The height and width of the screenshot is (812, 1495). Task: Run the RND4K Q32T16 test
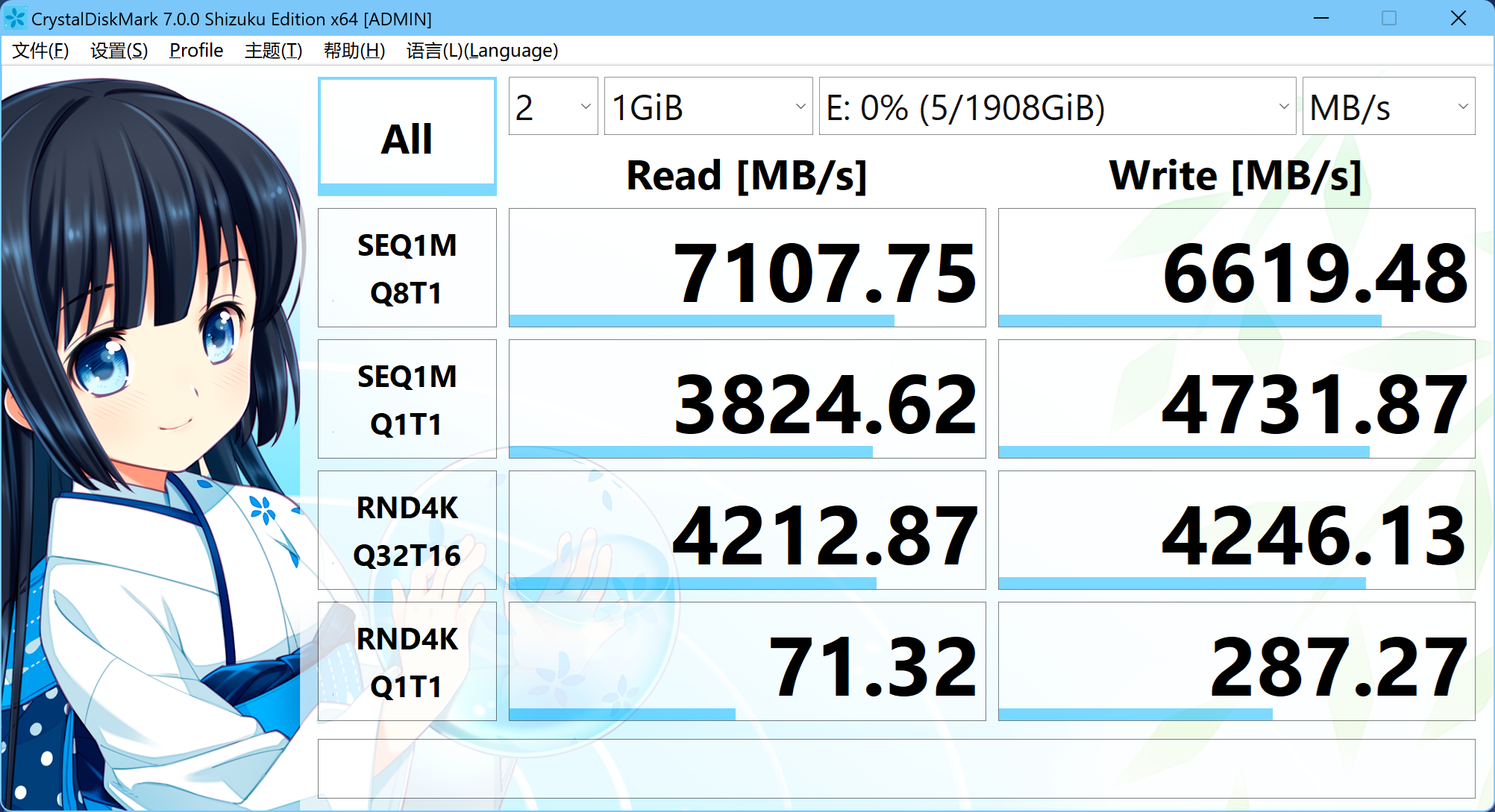tap(407, 530)
